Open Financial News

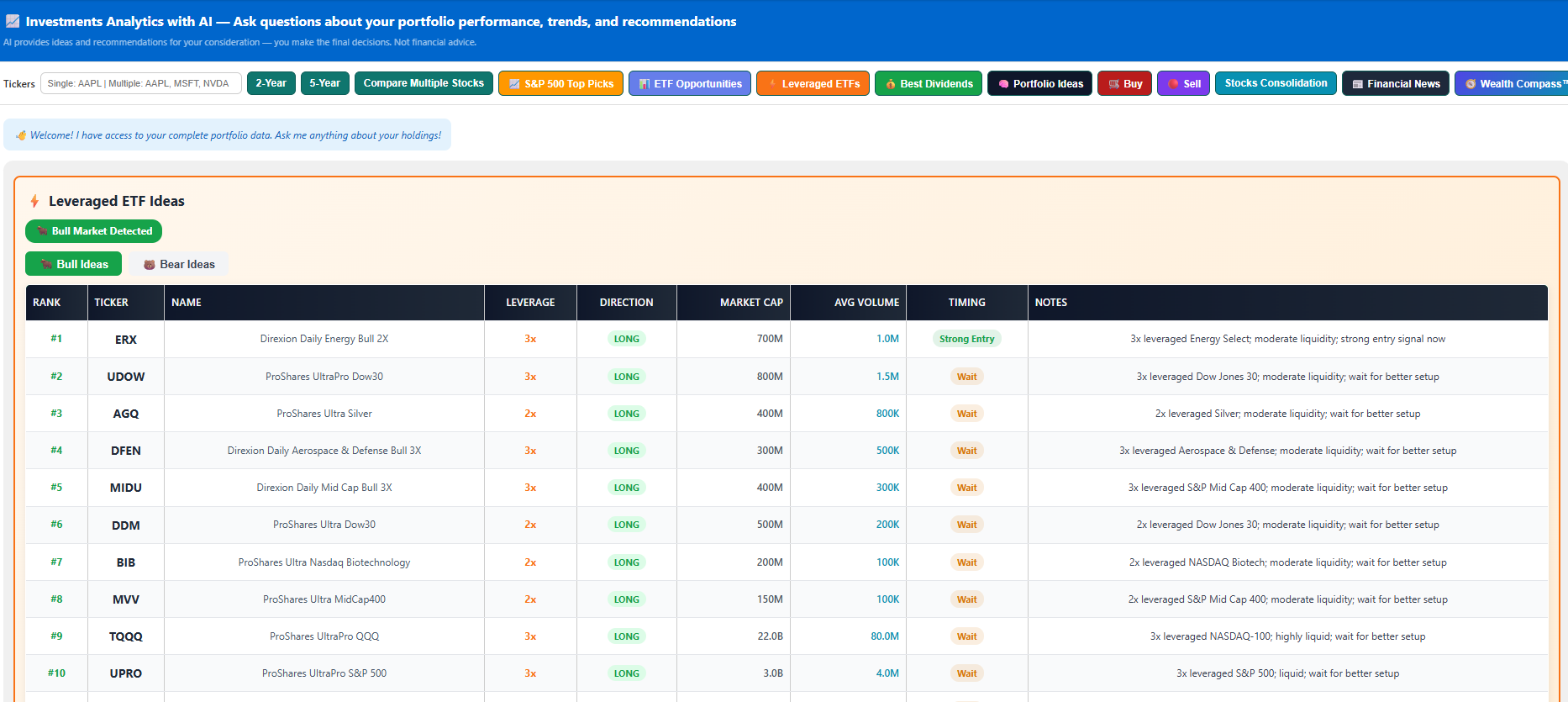(1395, 83)
